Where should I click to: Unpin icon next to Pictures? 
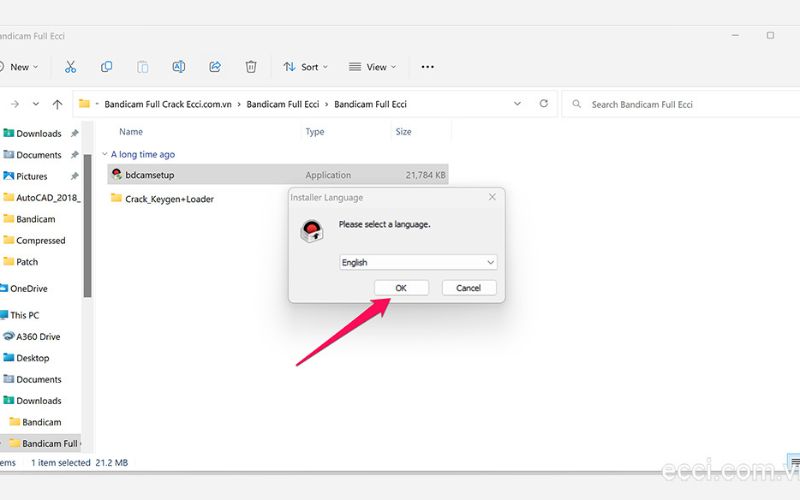click(x=74, y=176)
